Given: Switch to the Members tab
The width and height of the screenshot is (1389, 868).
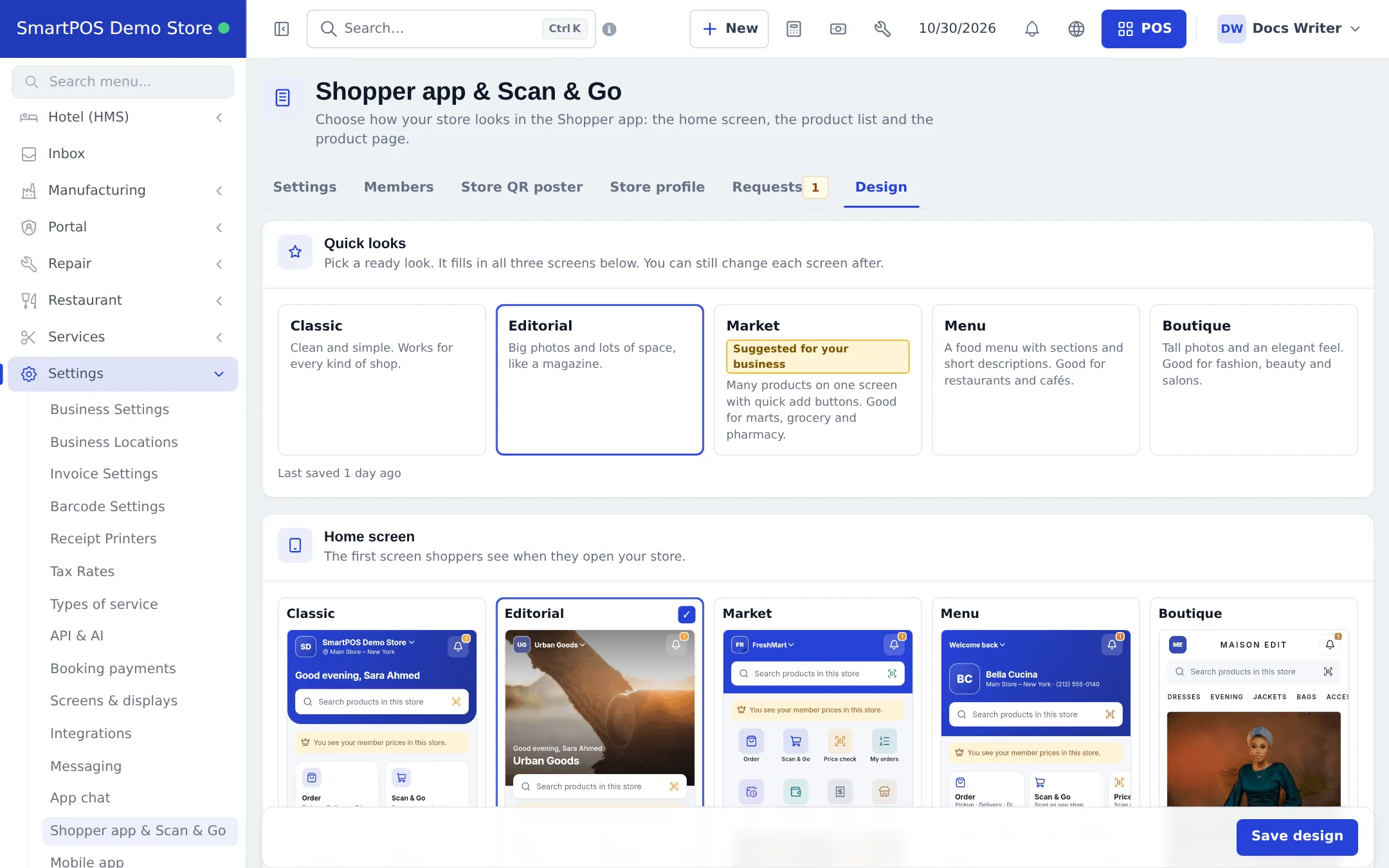Looking at the screenshot, I should click(399, 187).
